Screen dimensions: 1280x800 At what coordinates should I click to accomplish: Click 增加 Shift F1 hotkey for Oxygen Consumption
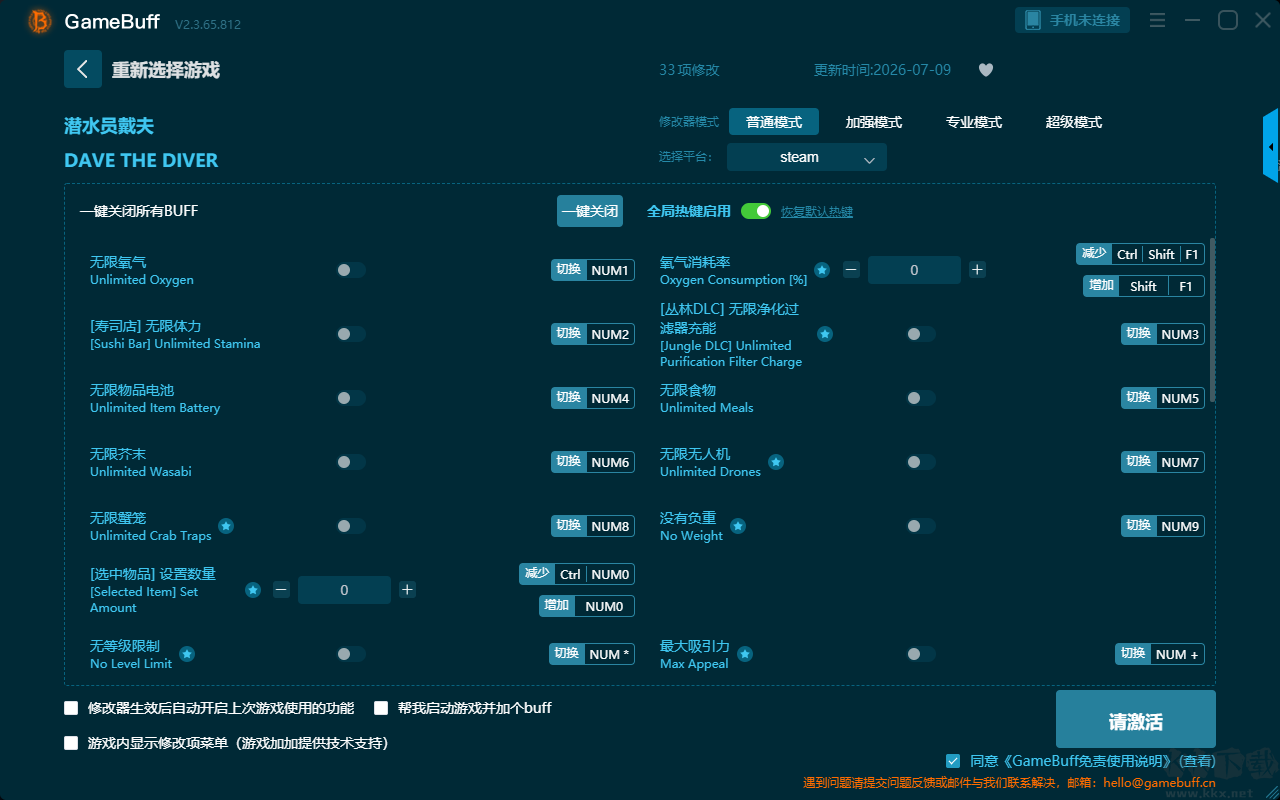coord(1144,286)
